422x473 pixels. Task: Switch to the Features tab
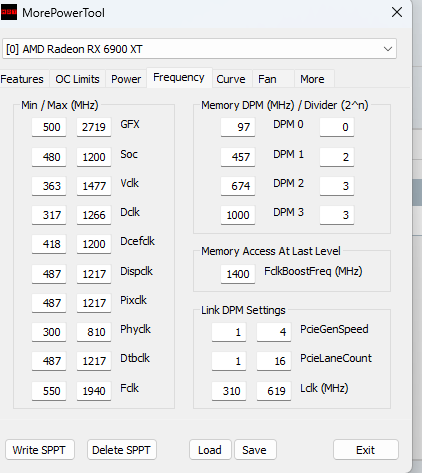22,79
